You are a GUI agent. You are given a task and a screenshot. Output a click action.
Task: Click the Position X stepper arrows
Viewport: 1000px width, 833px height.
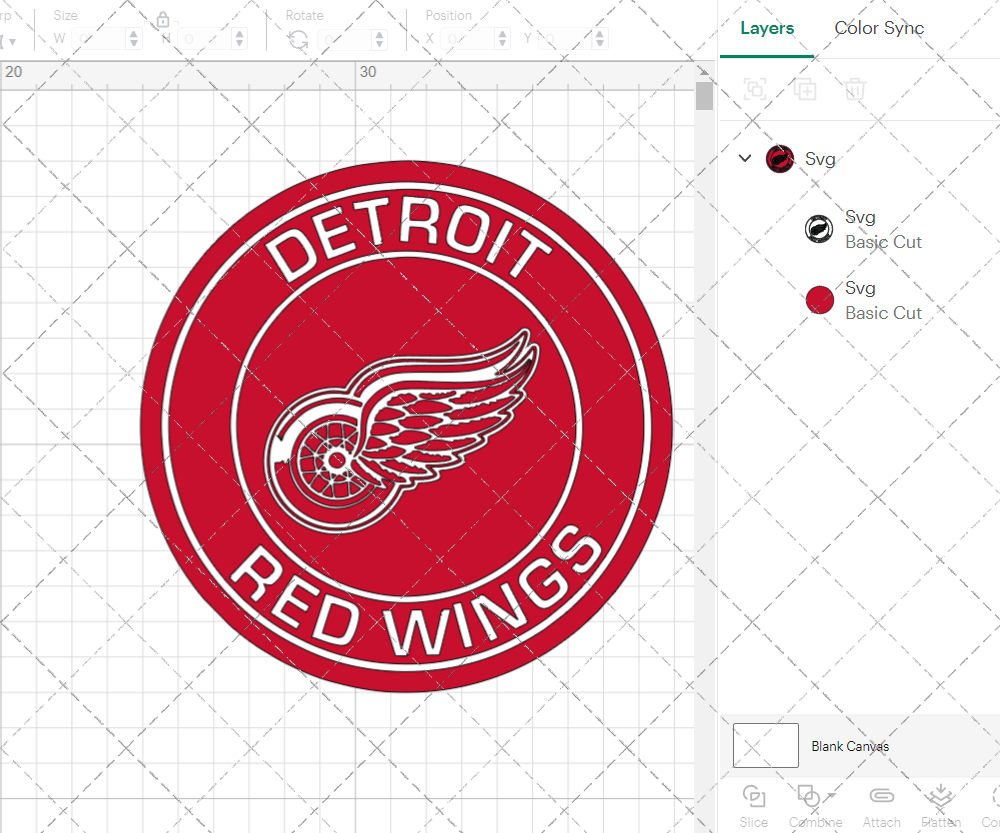tap(503, 39)
